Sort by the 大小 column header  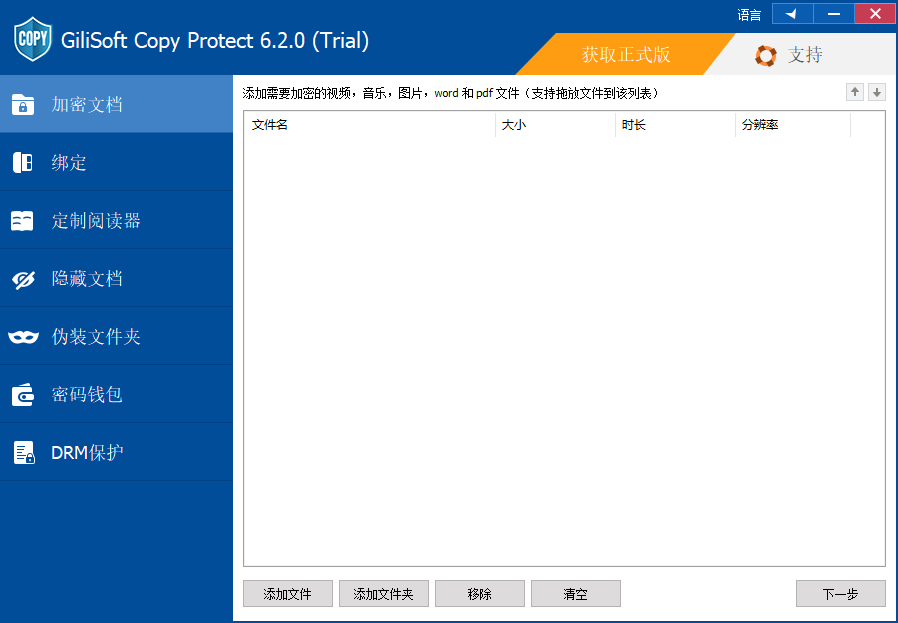pyautogui.click(x=556, y=125)
